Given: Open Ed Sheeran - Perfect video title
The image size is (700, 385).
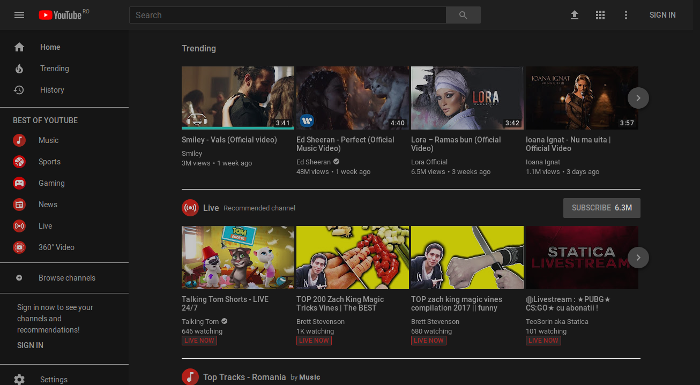Looking at the screenshot, I should pyautogui.click(x=345, y=144).
